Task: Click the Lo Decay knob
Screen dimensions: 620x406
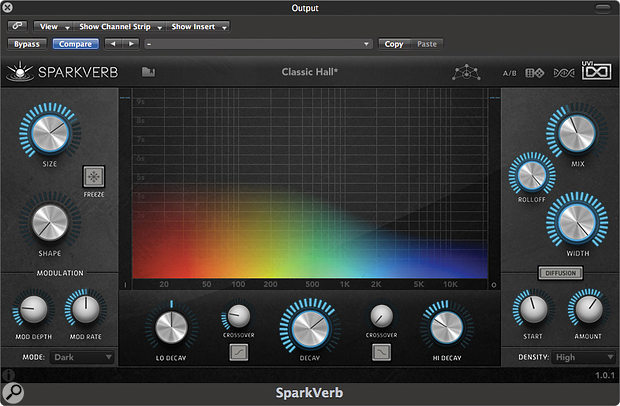Action: (171, 327)
